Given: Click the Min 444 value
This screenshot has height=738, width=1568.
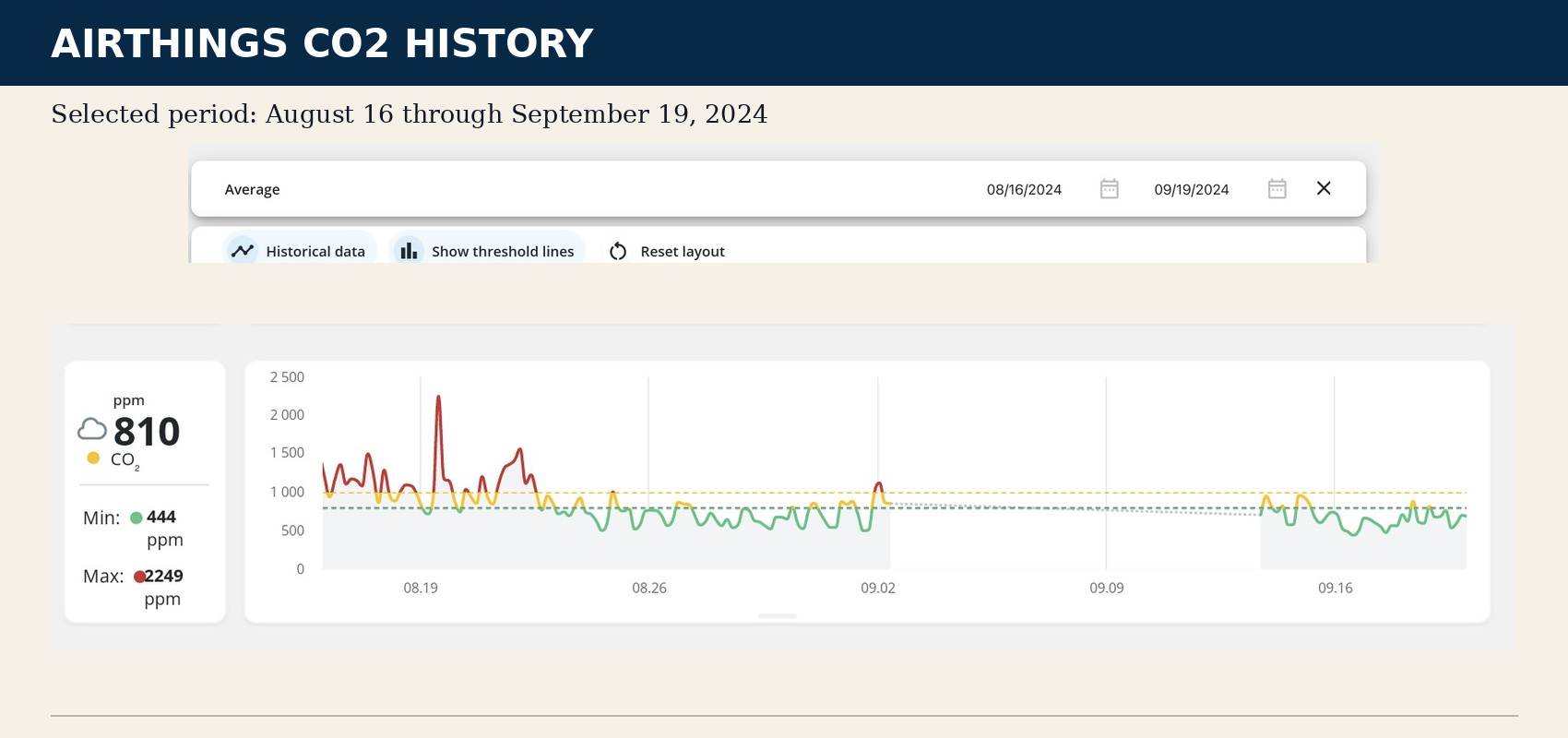Looking at the screenshot, I should [161, 518].
